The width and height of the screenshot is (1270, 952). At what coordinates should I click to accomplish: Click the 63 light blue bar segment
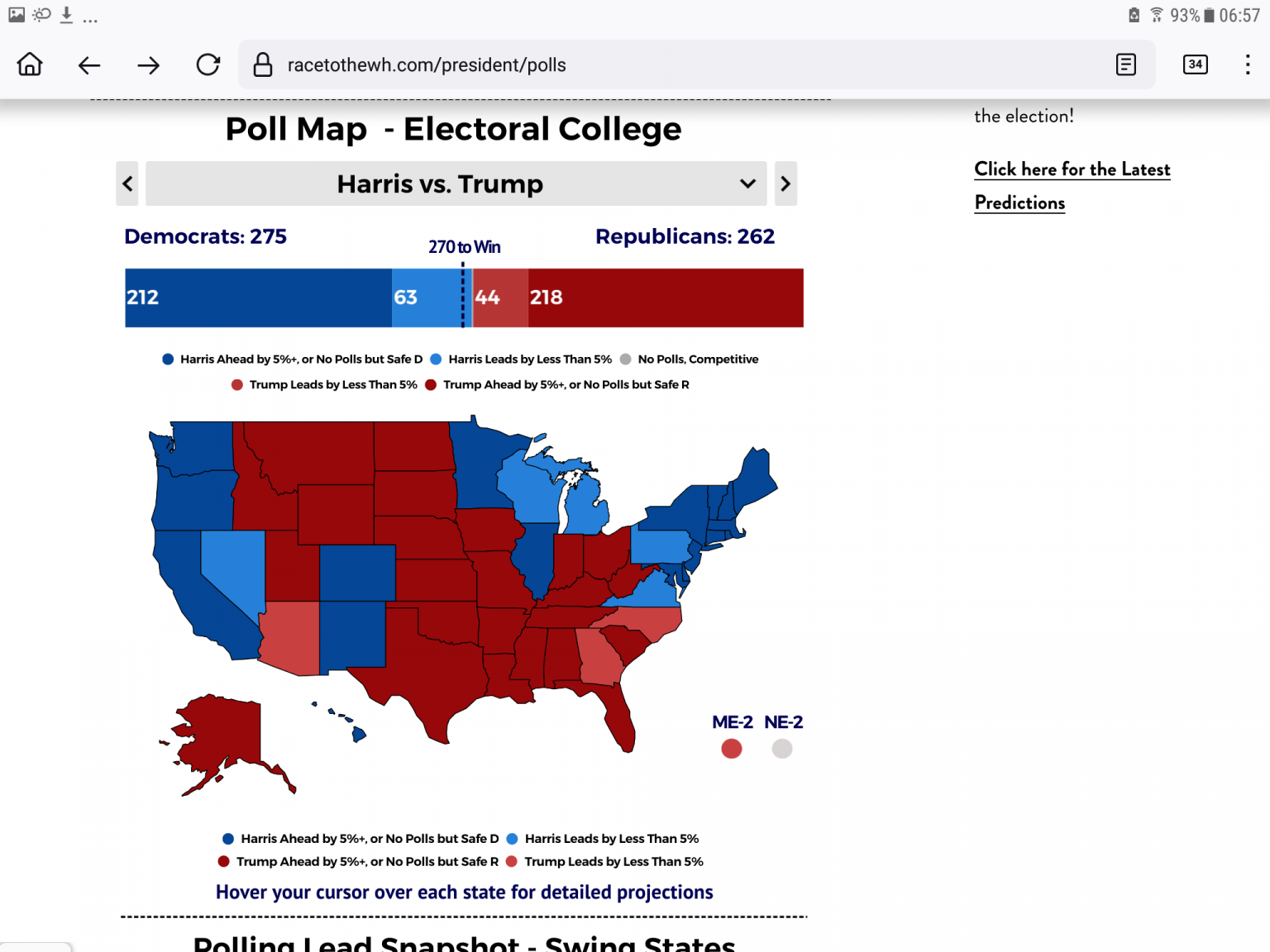[428, 297]
